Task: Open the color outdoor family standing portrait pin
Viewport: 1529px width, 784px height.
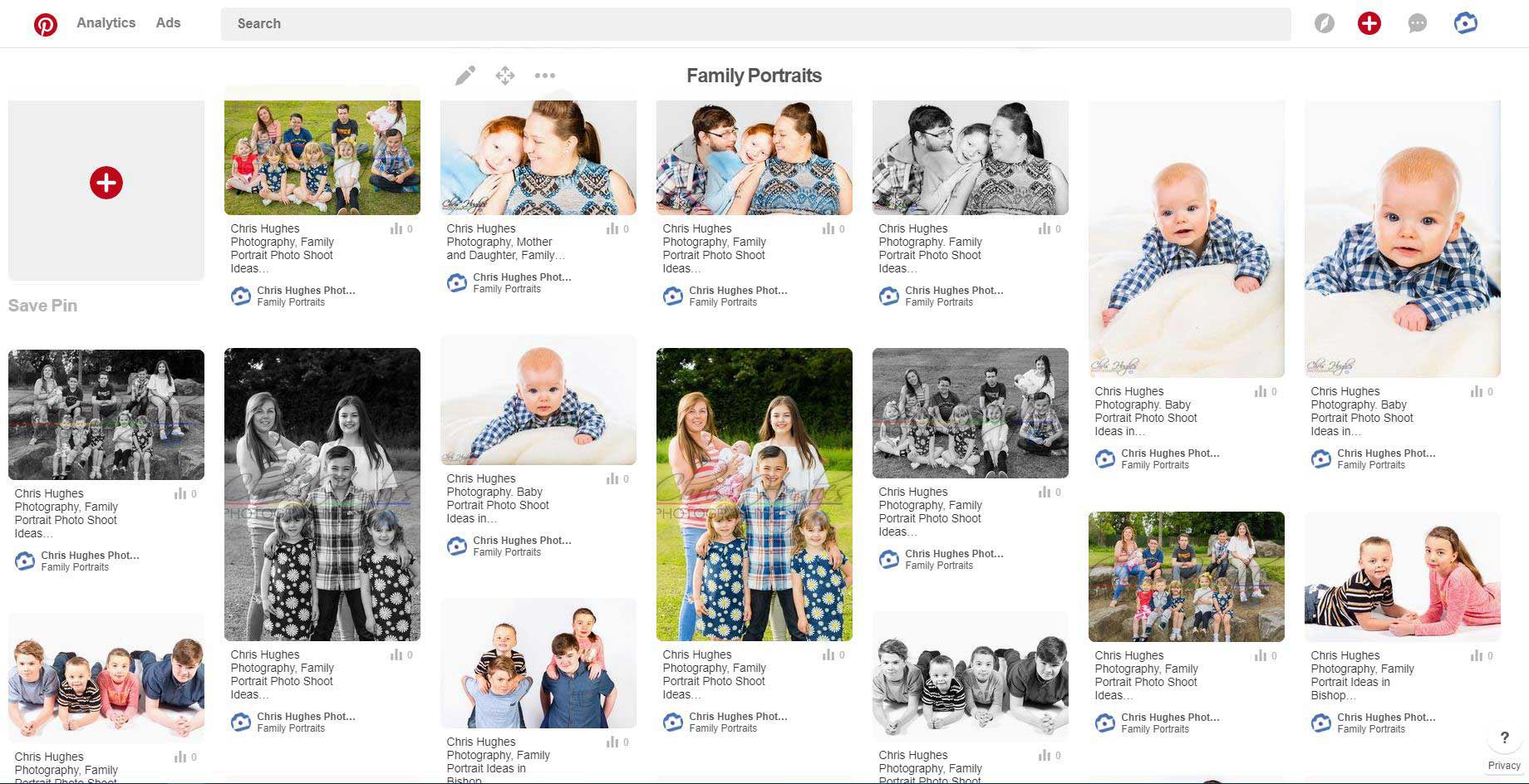Action: (754, 494)
